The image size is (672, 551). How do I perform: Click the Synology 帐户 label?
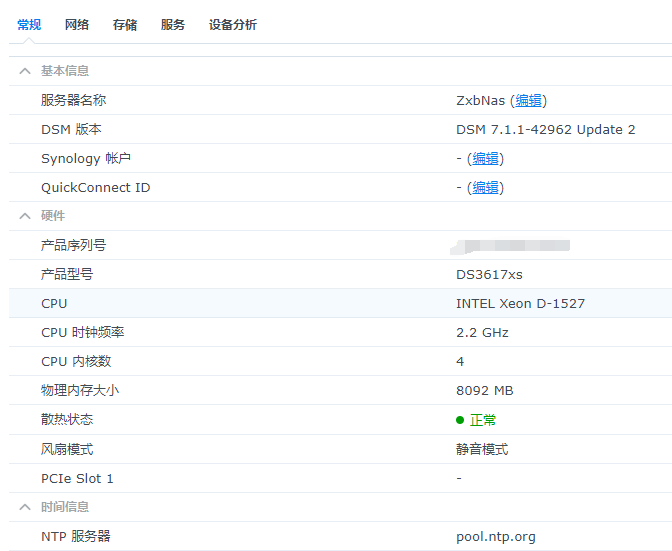pyautogui.click(x=86, y=159)
